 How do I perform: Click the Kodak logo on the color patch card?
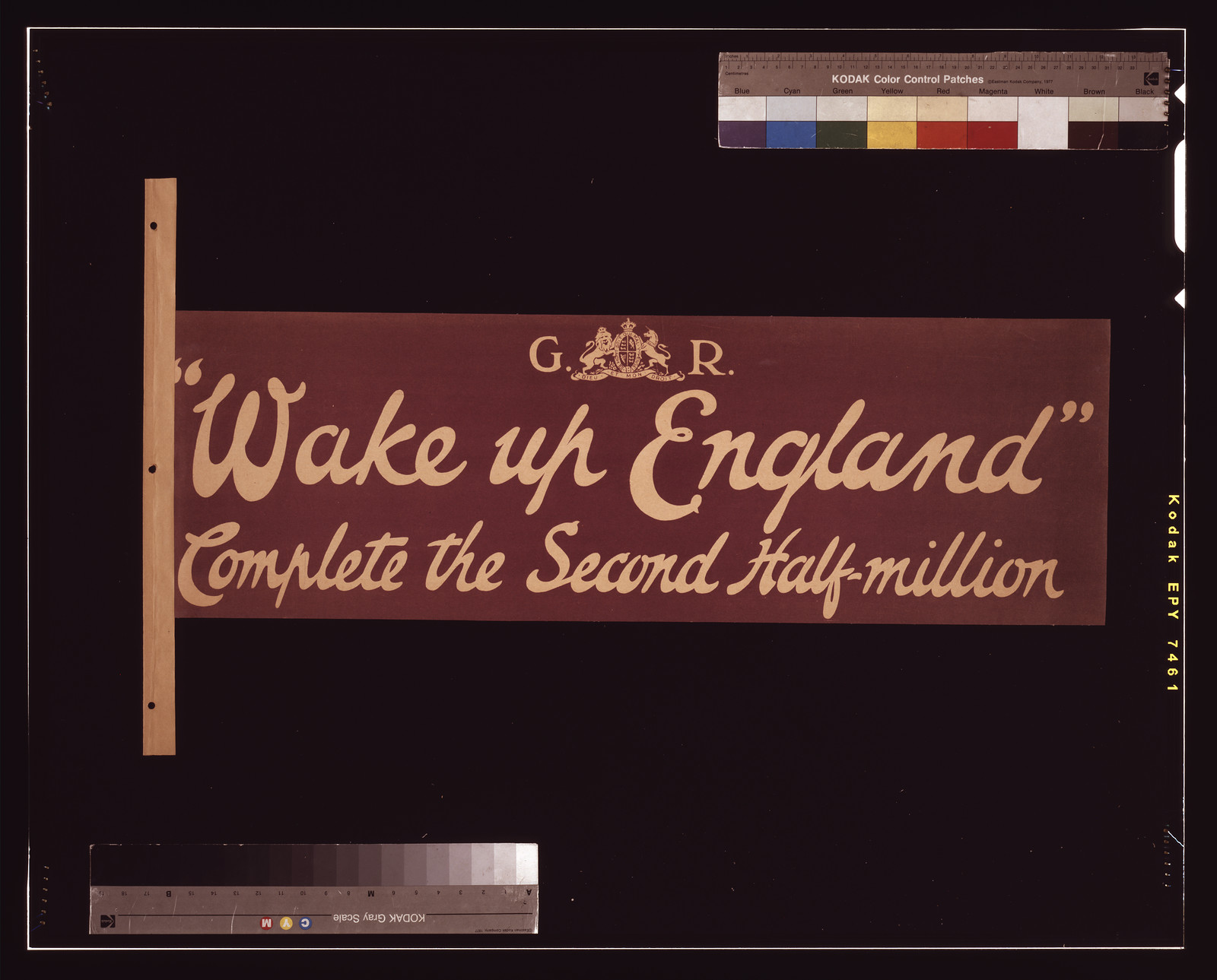tap(1150, 78)
